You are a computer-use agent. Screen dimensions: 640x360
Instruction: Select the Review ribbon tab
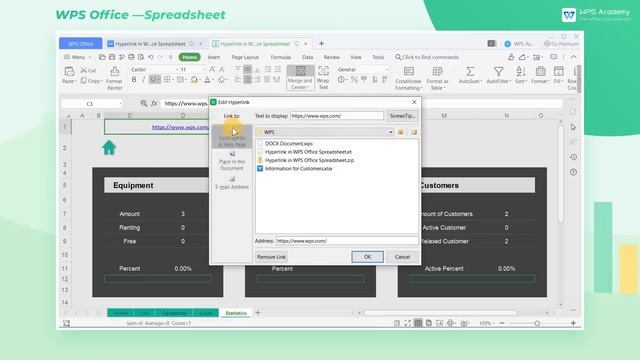click(x=331, y=57)
